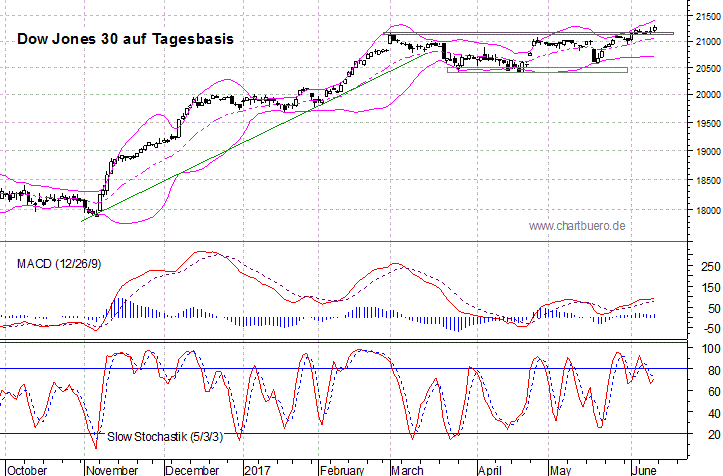
Task: Click the 21000 price axis label
Action: [707, 42]
